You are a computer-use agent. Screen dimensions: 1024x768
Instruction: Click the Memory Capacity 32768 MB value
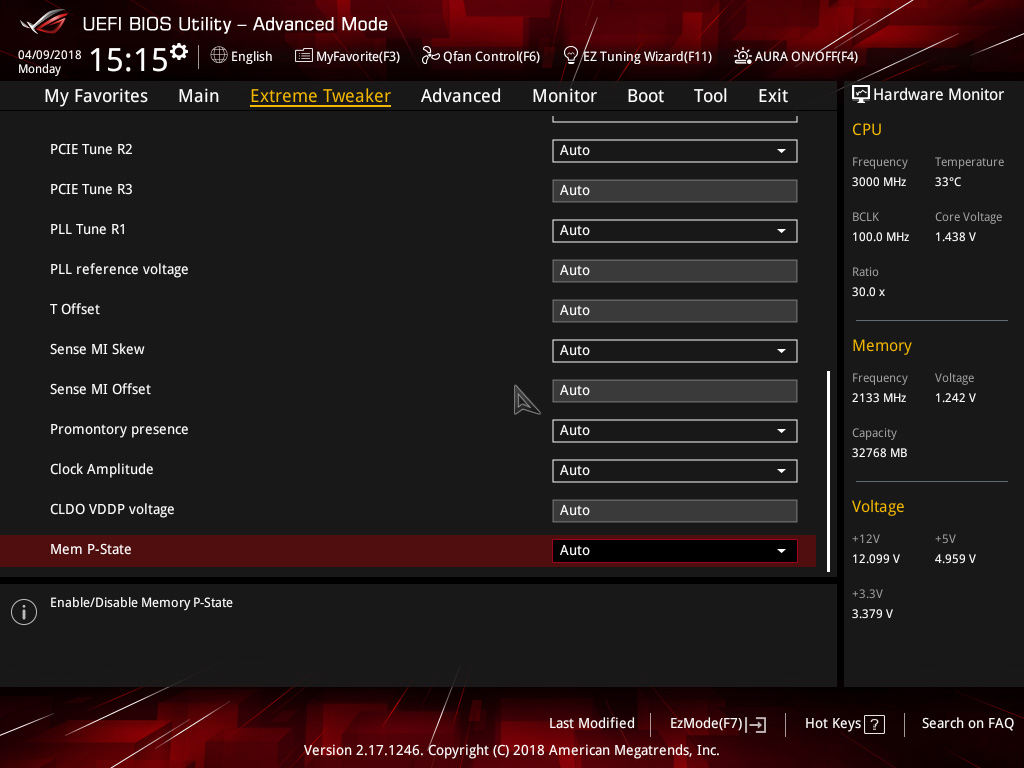coord(879,453)
